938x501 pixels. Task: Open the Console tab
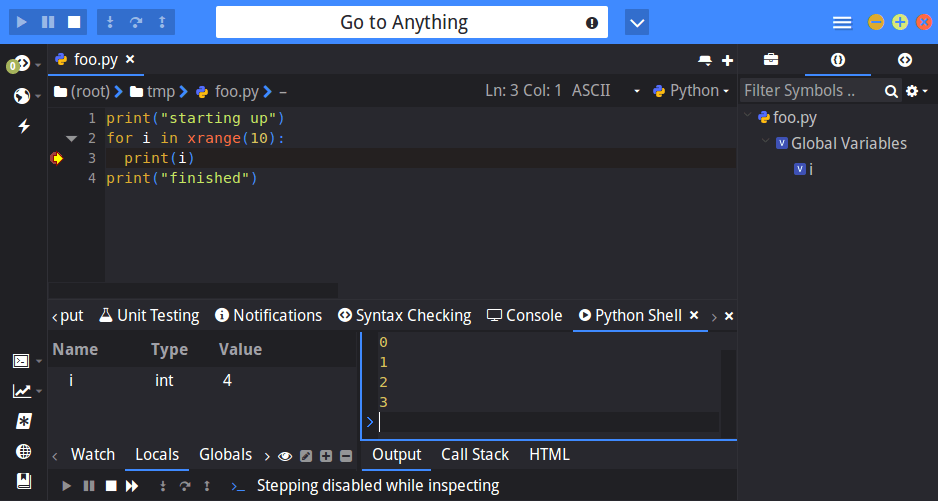click(x=525, y=315)
